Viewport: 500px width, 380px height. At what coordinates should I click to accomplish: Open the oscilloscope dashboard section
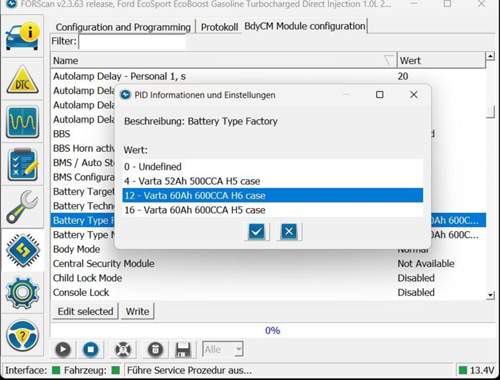click(x=22, y=122)
